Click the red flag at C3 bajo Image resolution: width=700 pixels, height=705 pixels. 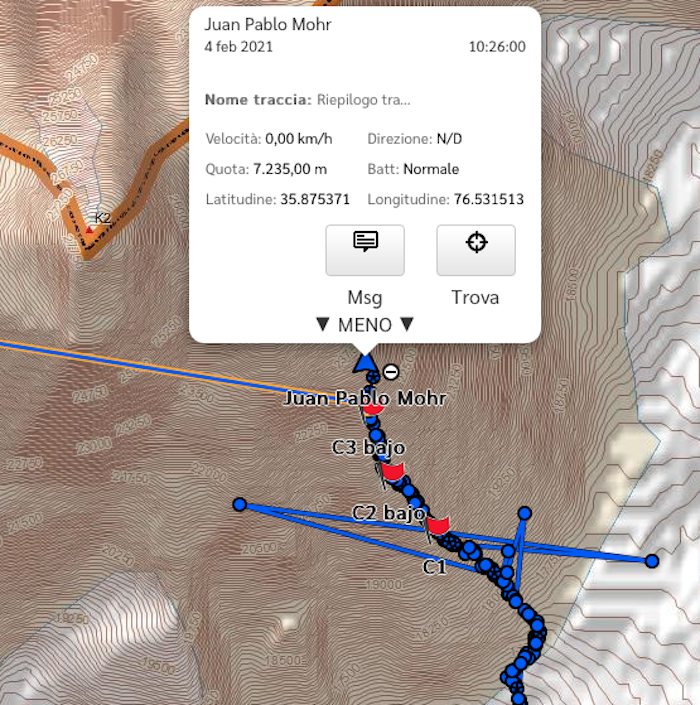pyautogui.click(x=392, y=472)
